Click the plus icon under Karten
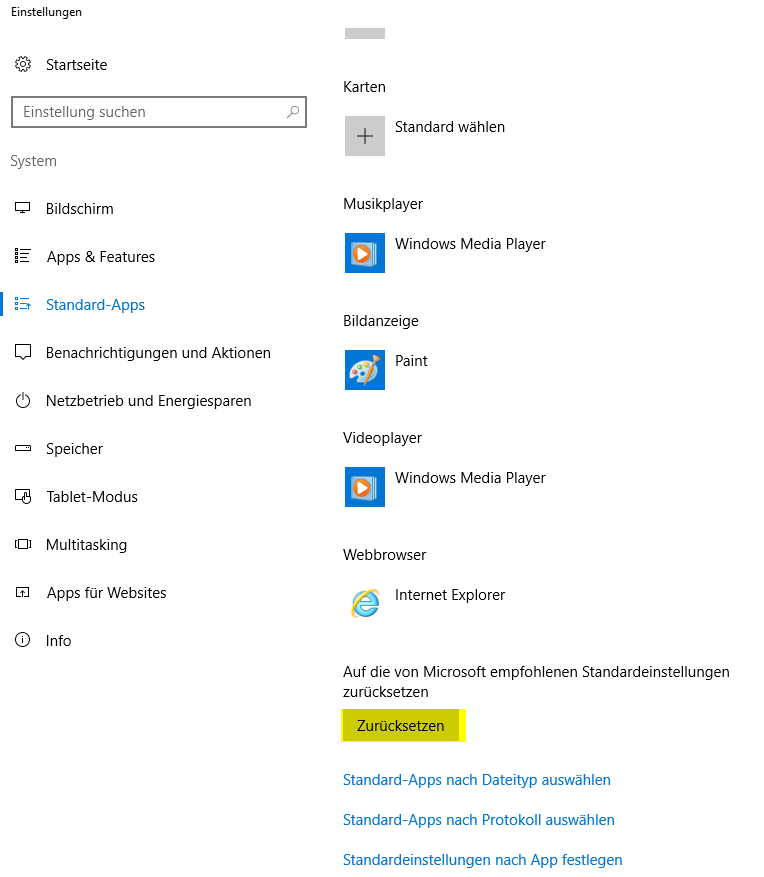 click(x=365, y=136)
